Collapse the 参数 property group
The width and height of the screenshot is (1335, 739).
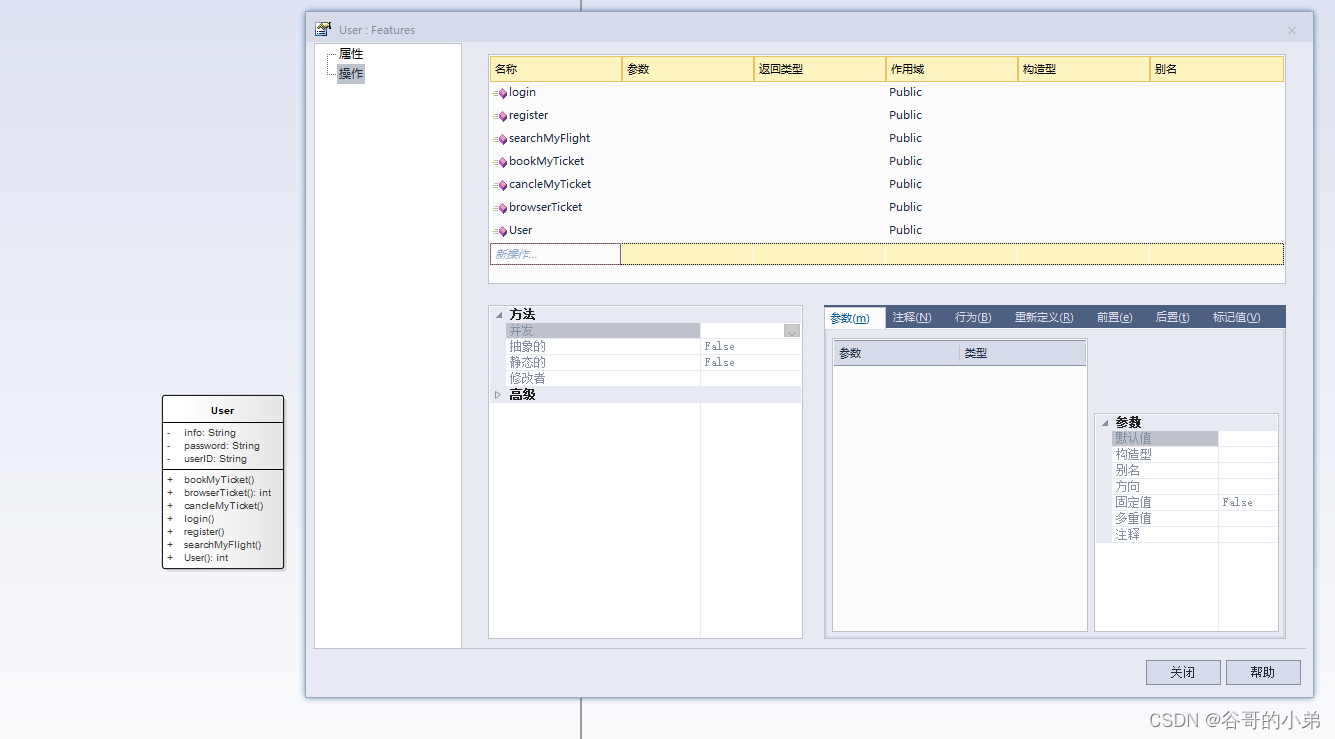[1104, 423]
